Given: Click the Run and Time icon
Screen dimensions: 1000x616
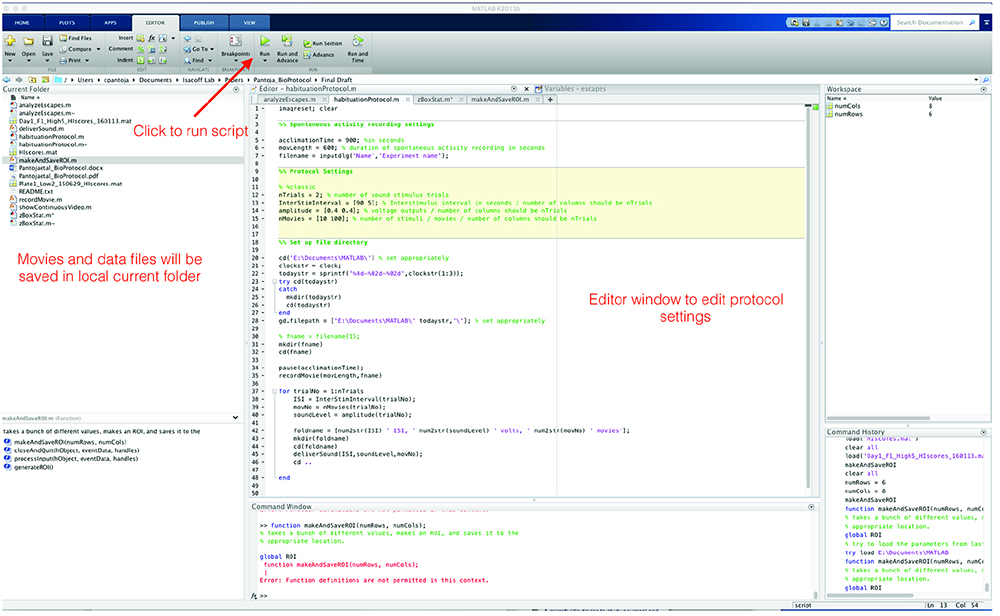Looking at the screenshot, I should (x=358, y=41).
